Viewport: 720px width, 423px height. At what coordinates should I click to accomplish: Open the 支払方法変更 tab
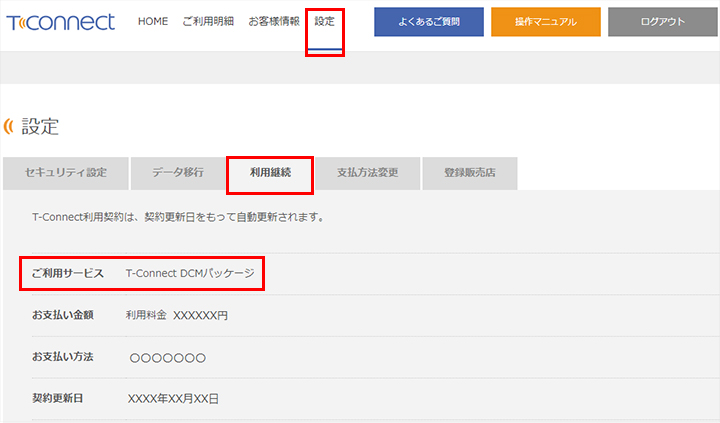[367, 173]
